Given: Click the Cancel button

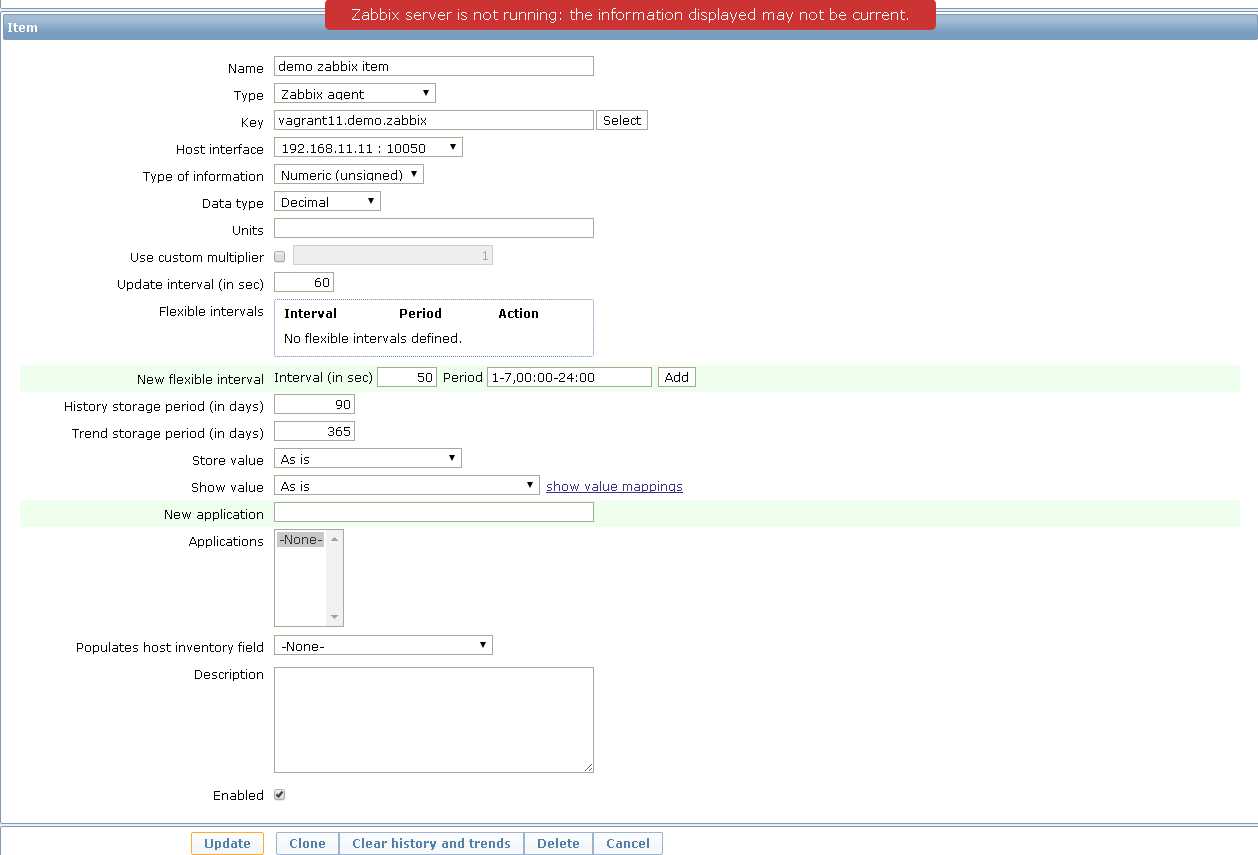Looking at the screenshot, I should coord(628,843).
